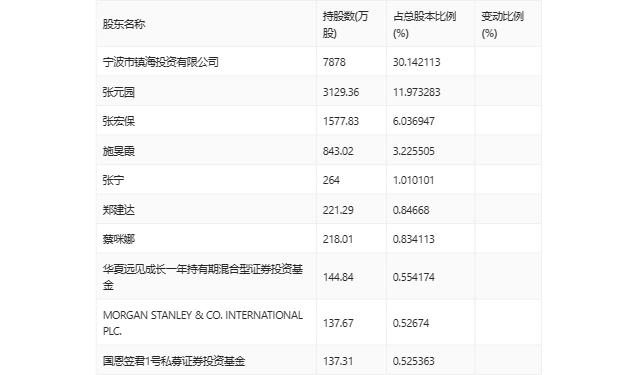Image resolution: width=637 pixels, height=375 pixels.
Task: Select shareholder 张宏保
Action: coord(119,121)
